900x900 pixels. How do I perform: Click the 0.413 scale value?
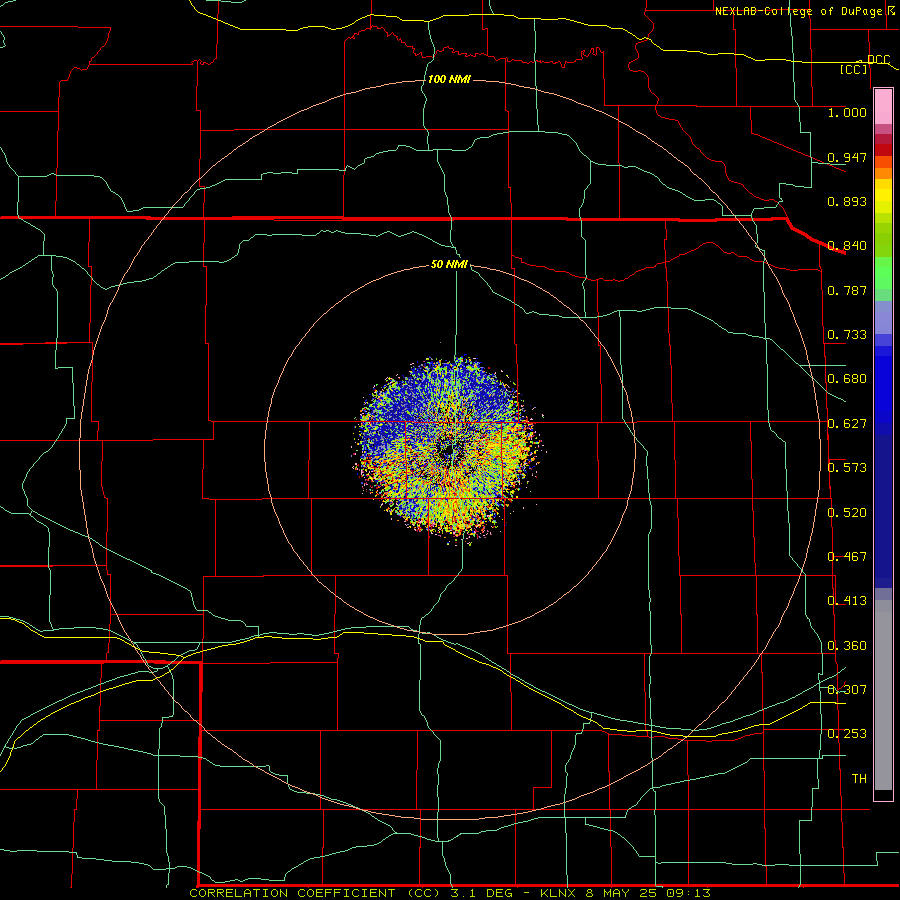pos(847,601)
